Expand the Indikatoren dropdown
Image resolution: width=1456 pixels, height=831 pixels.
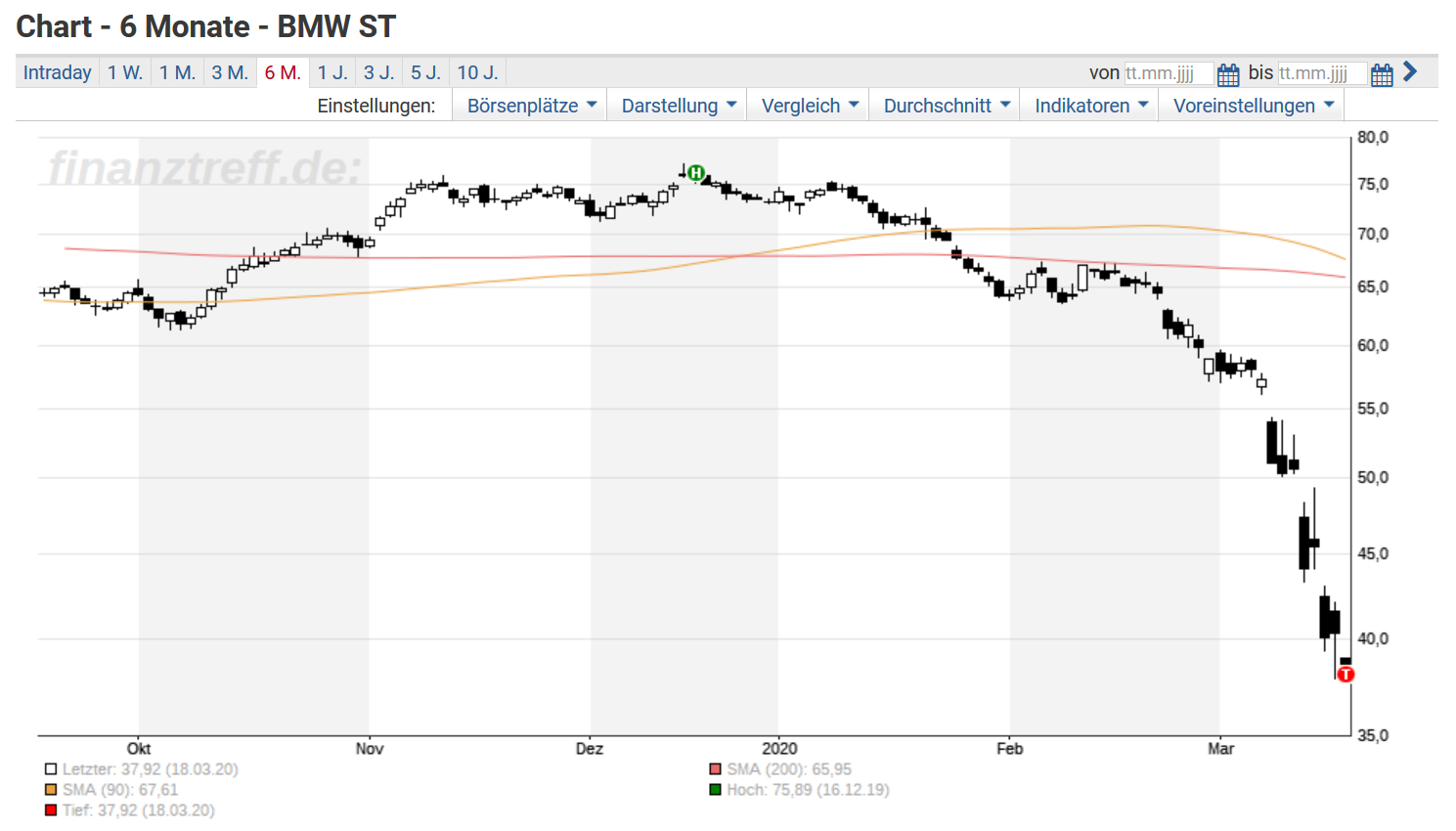[1089, 106]
